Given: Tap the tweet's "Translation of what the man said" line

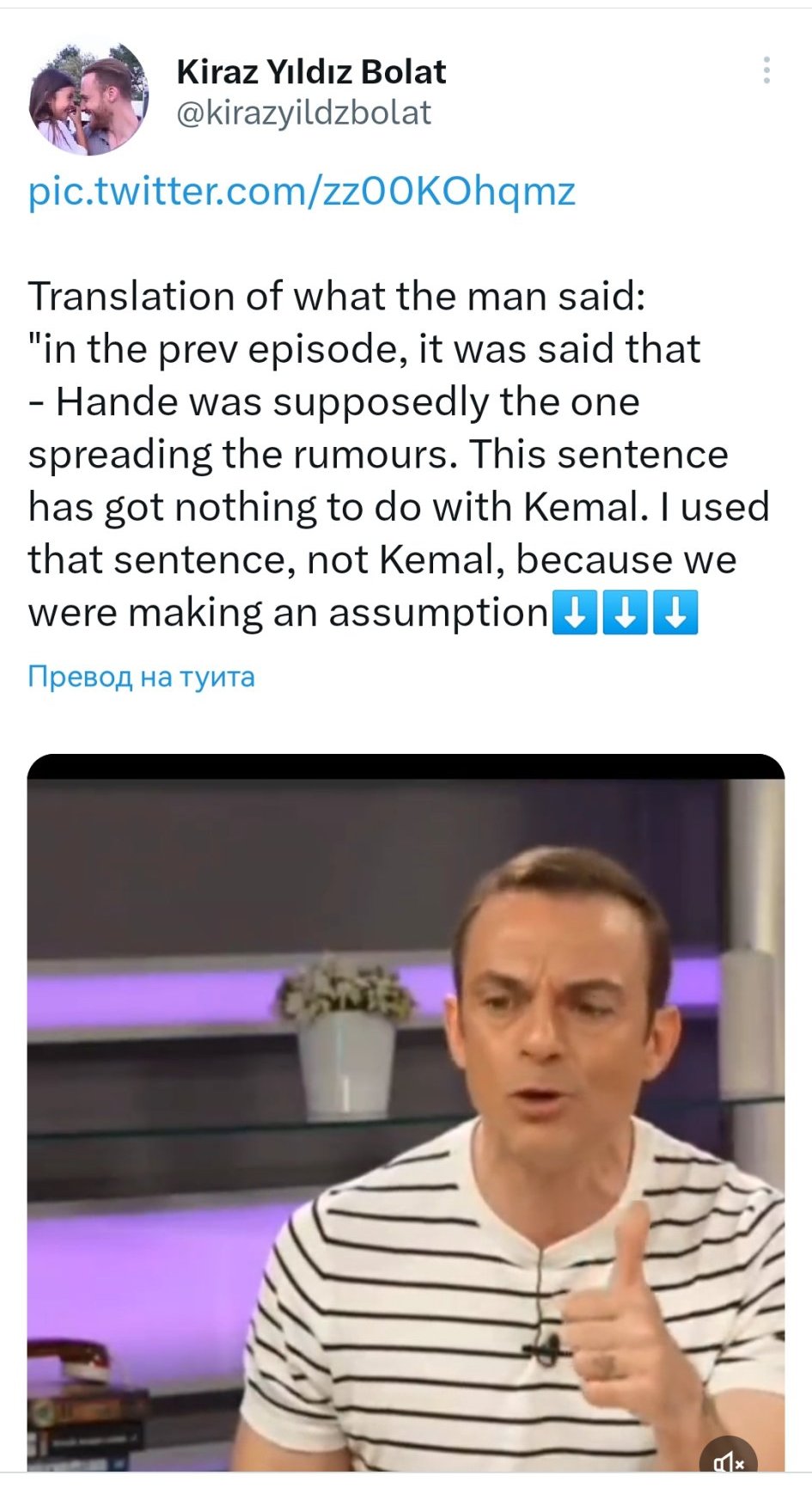Looking at the screenshot, I should pos(337,297).
